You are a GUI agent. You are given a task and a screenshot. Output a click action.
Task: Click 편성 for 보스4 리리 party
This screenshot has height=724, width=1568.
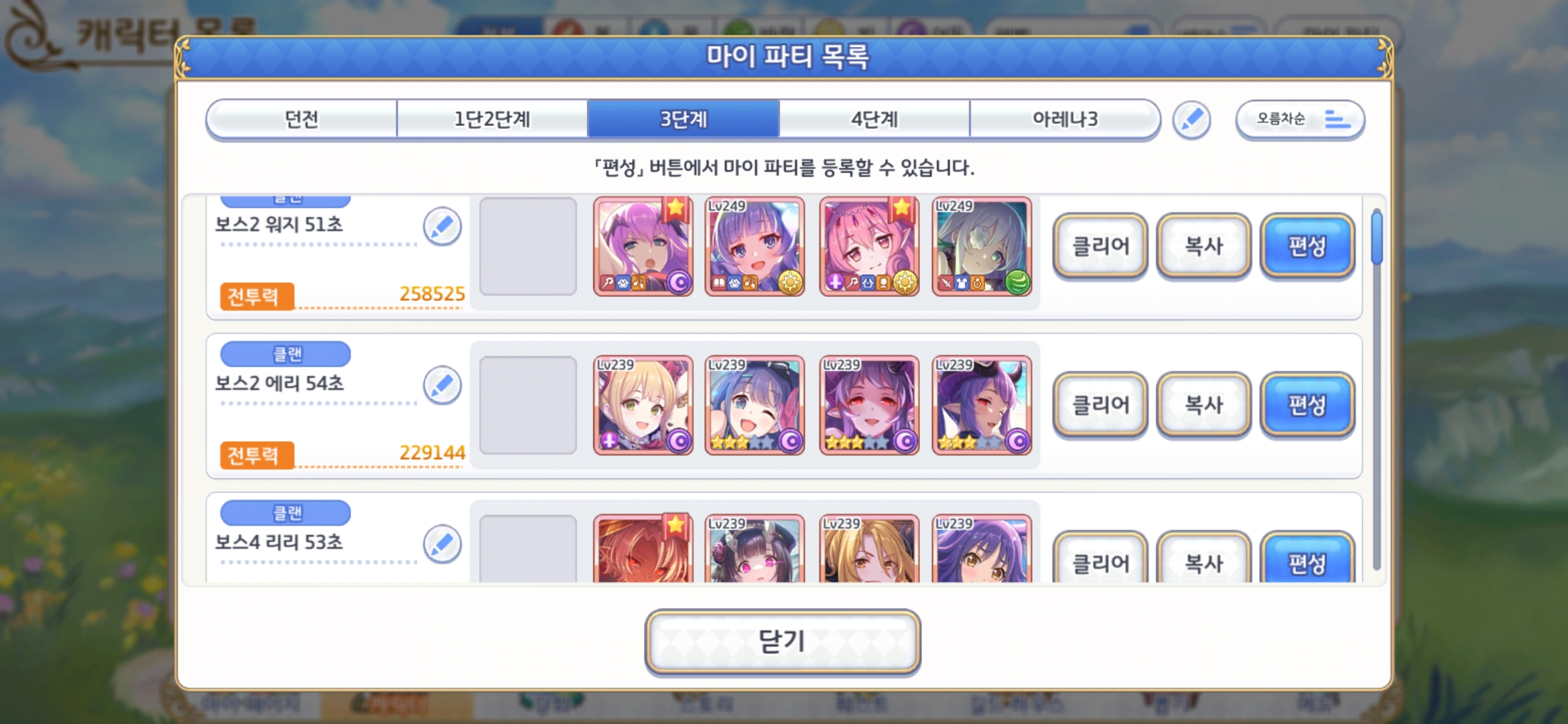pos(1307,558)
